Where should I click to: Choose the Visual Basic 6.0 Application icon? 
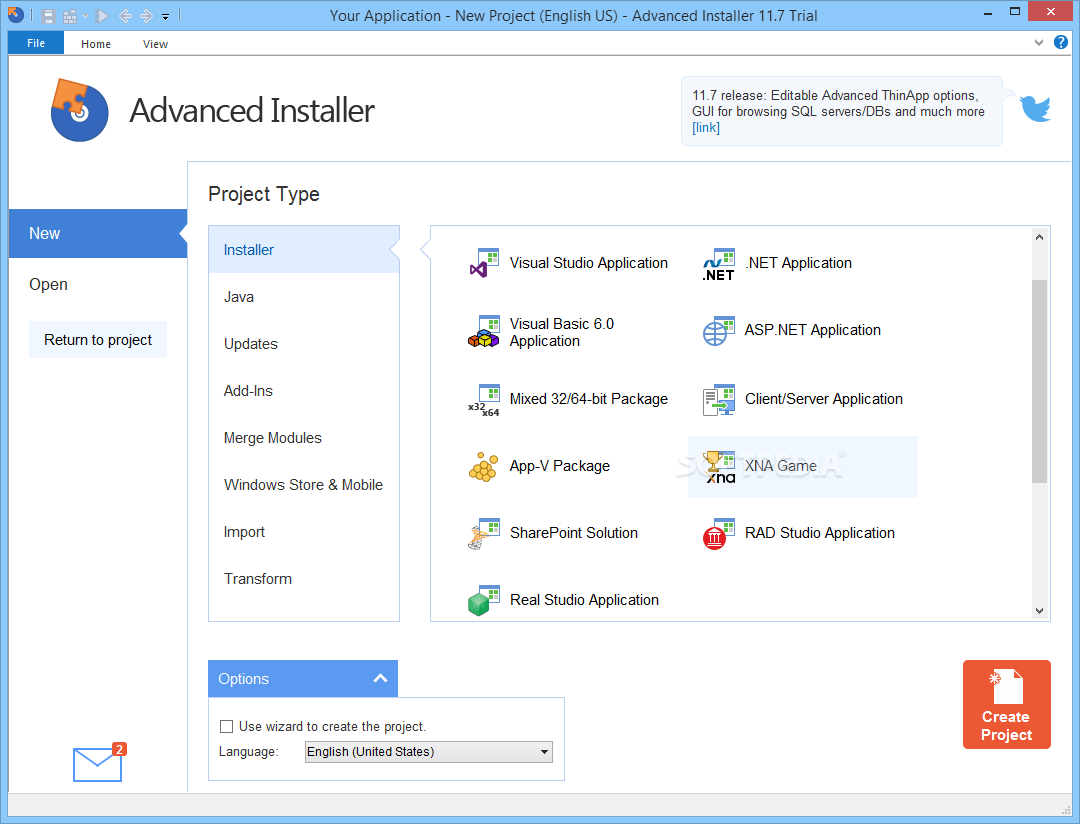click(484, 331)
